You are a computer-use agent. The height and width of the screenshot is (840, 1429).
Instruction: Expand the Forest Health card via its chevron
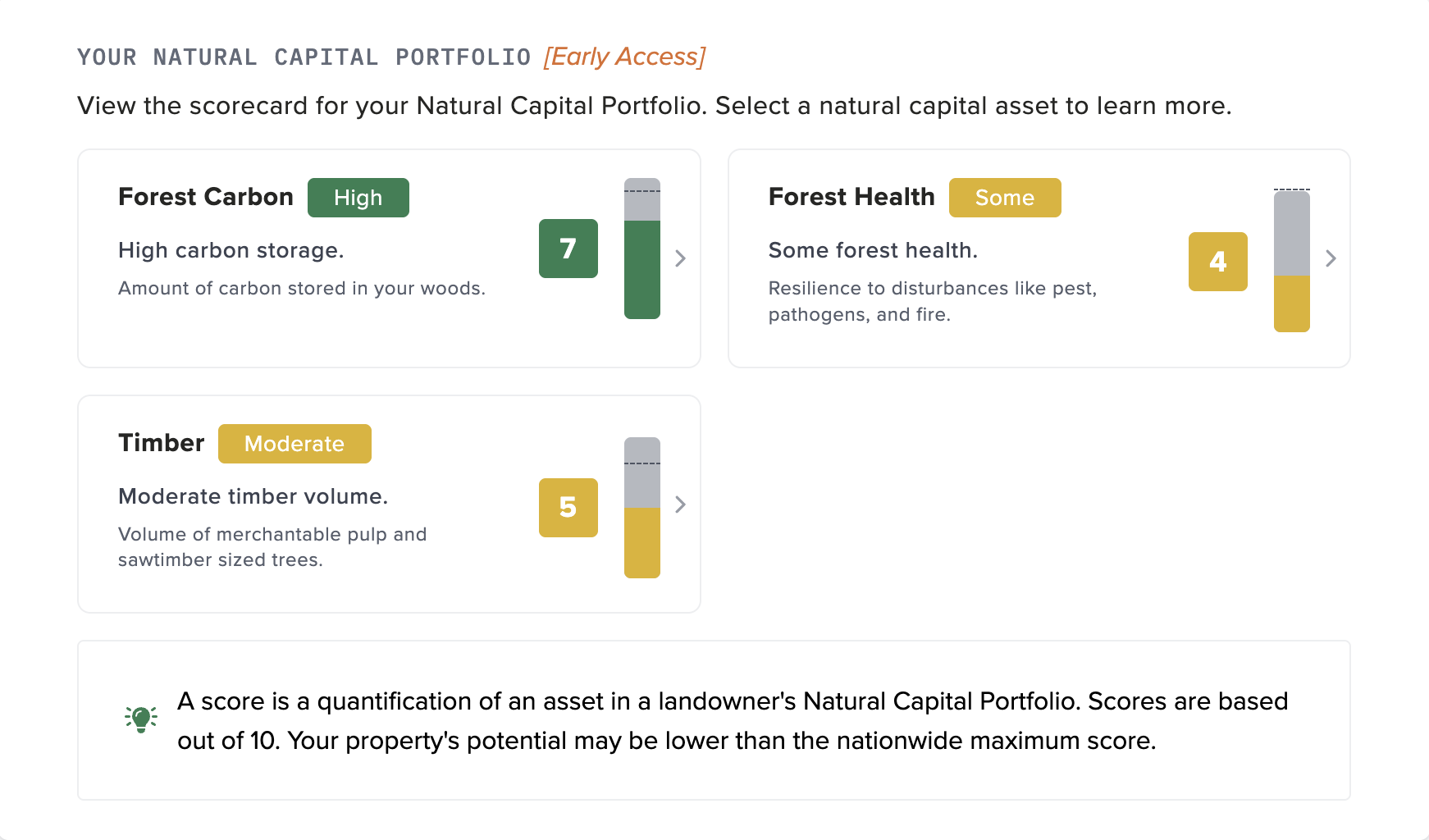1330,258
